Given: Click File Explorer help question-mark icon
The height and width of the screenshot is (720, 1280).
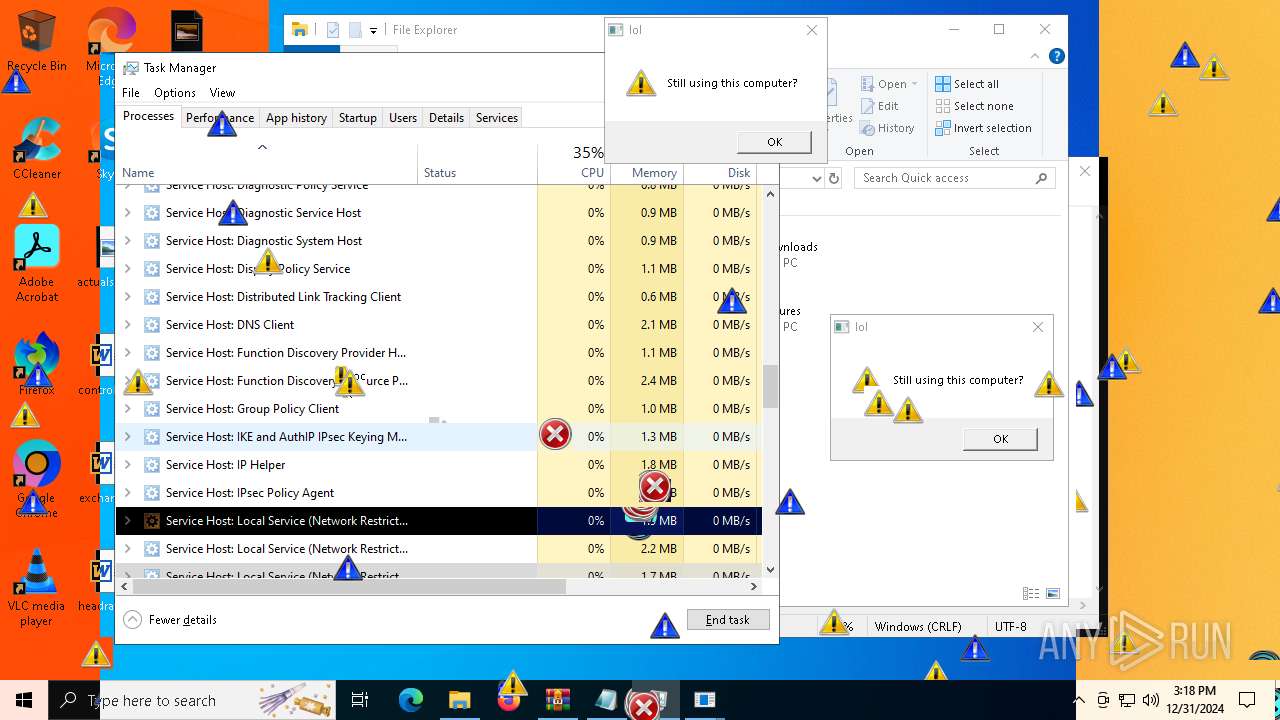Looking at the screenshot, I should tap(1056, 56).
